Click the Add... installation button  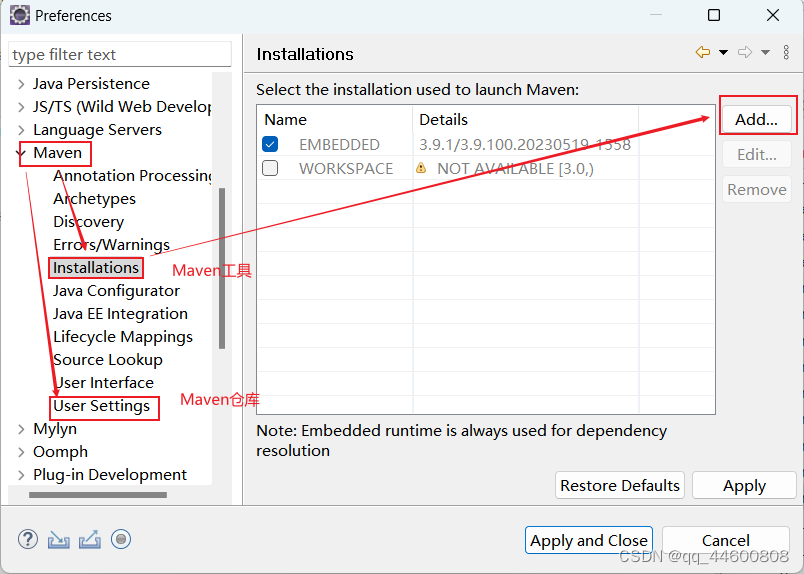[756, 120]
